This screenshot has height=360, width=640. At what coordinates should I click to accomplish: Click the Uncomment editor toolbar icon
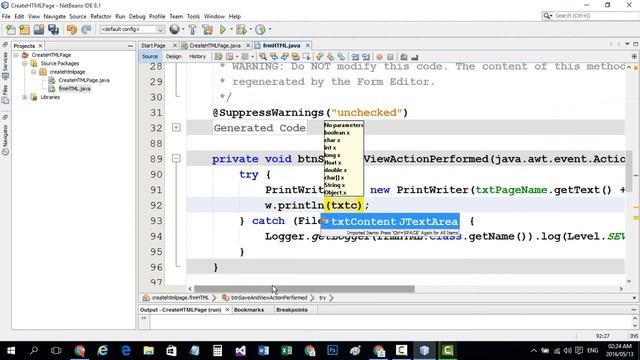coord(415,57)
